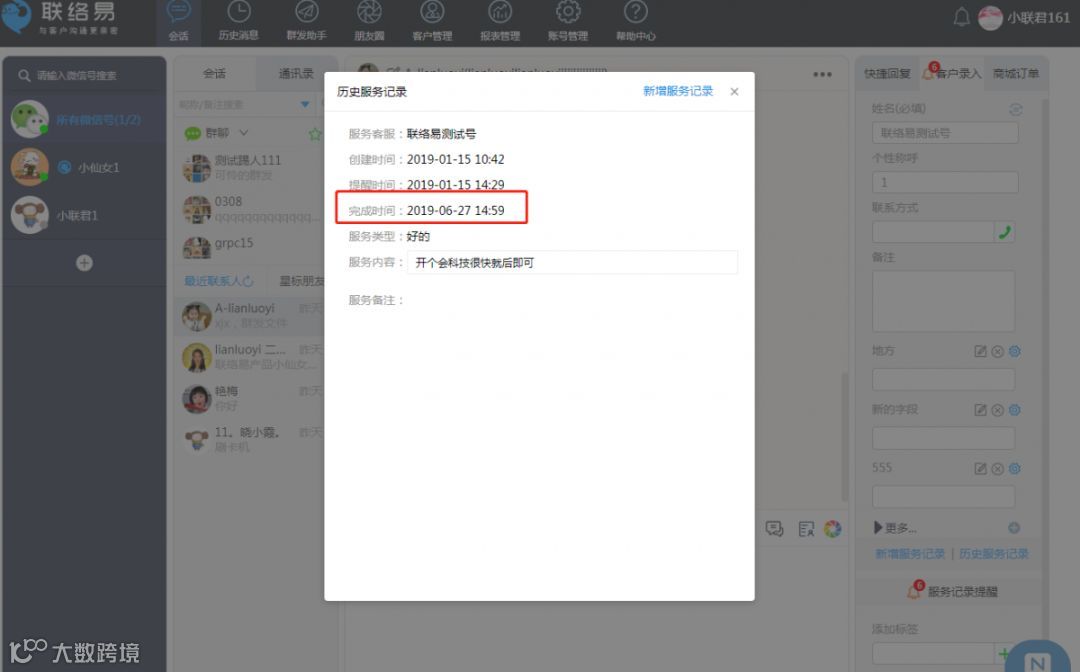Viewport: 1080px width, 672px height.
Task: Select the 最近联系人 tab
Action: 213,281
